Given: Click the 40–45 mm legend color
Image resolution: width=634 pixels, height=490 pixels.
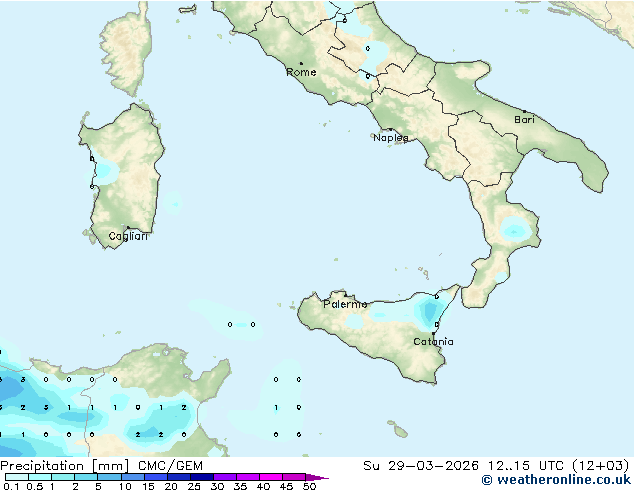Looking at the screenshot, I should click(x=271, y=477).
